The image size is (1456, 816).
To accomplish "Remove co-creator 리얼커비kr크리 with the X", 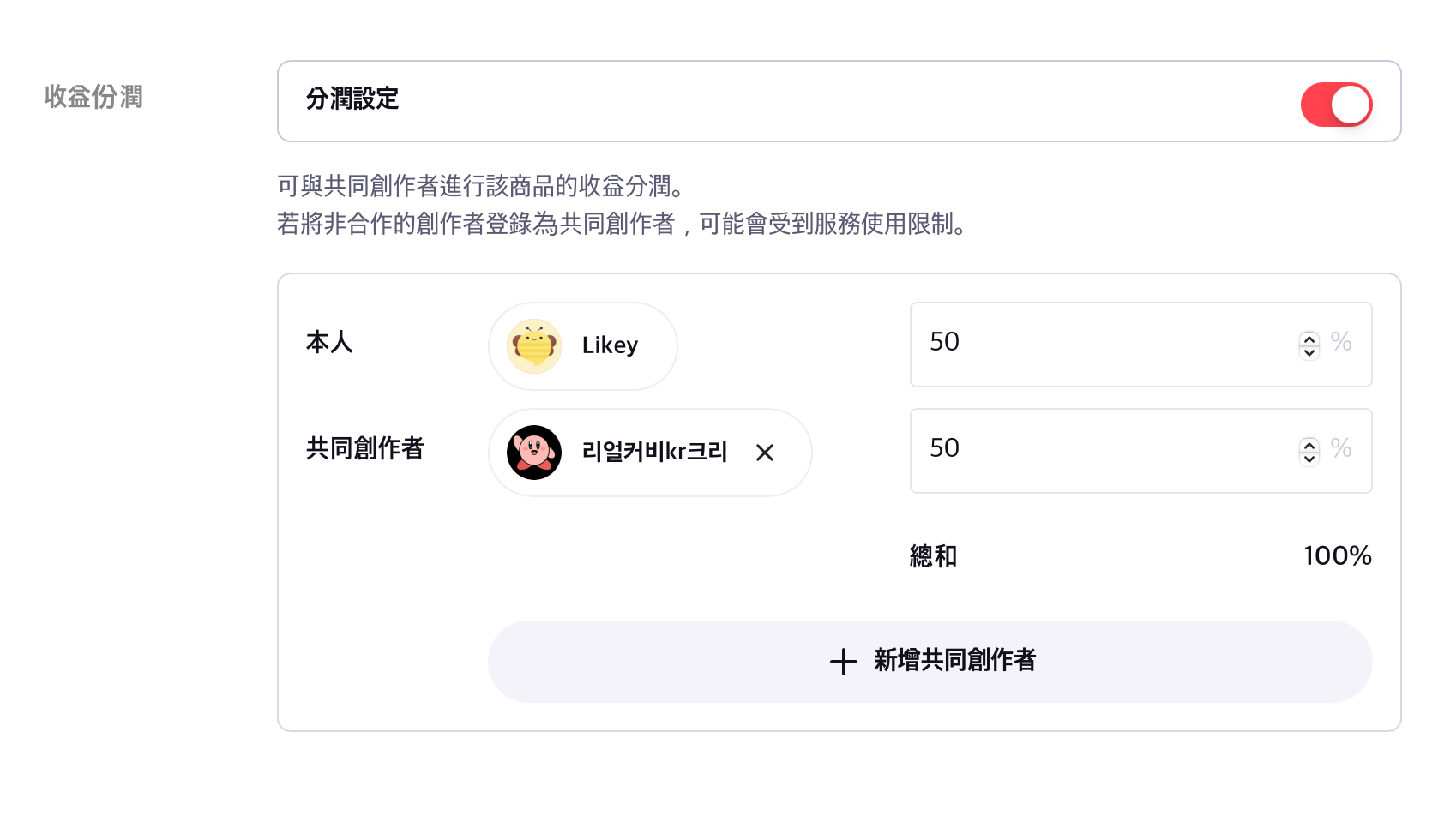I will coord(765,453).
